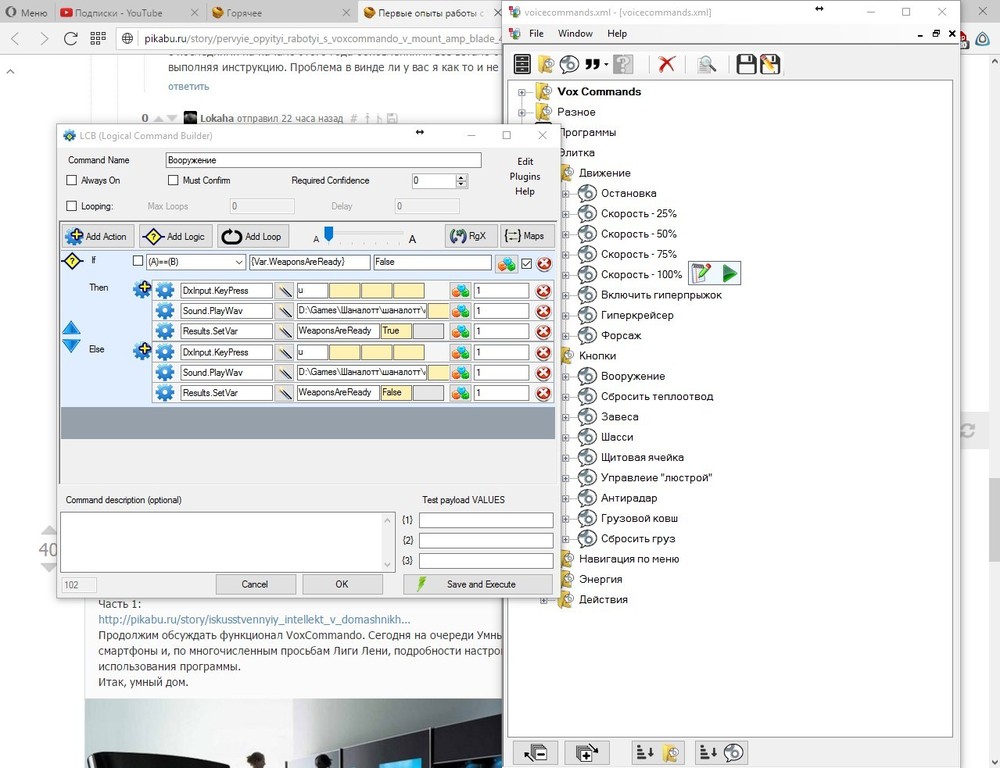This screenshot has height=768, width=1000.
Task: Click the Required Confidence spinner arrows
Action: [462, 181]
